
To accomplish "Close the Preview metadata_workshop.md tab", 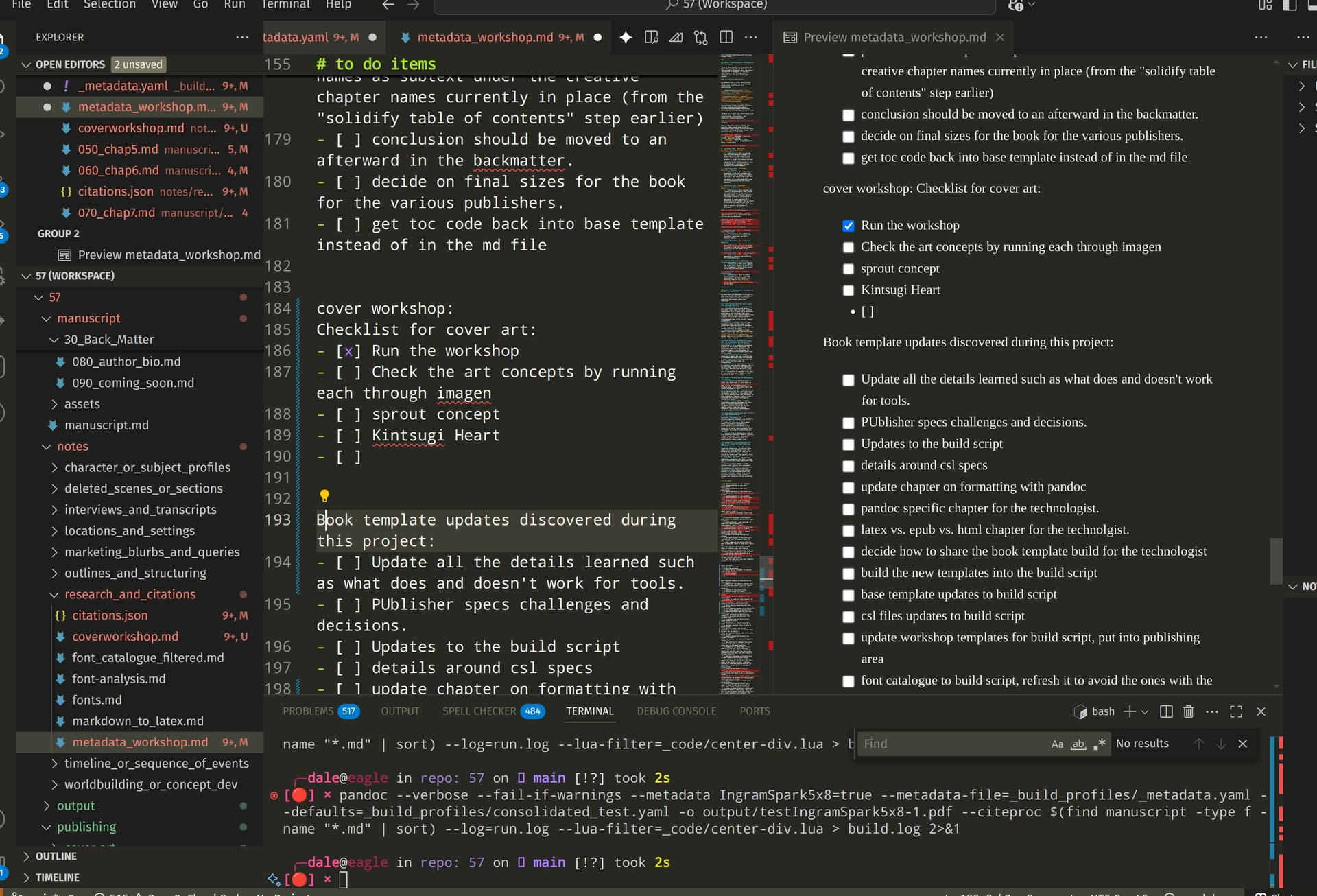I will (1000, 37).
